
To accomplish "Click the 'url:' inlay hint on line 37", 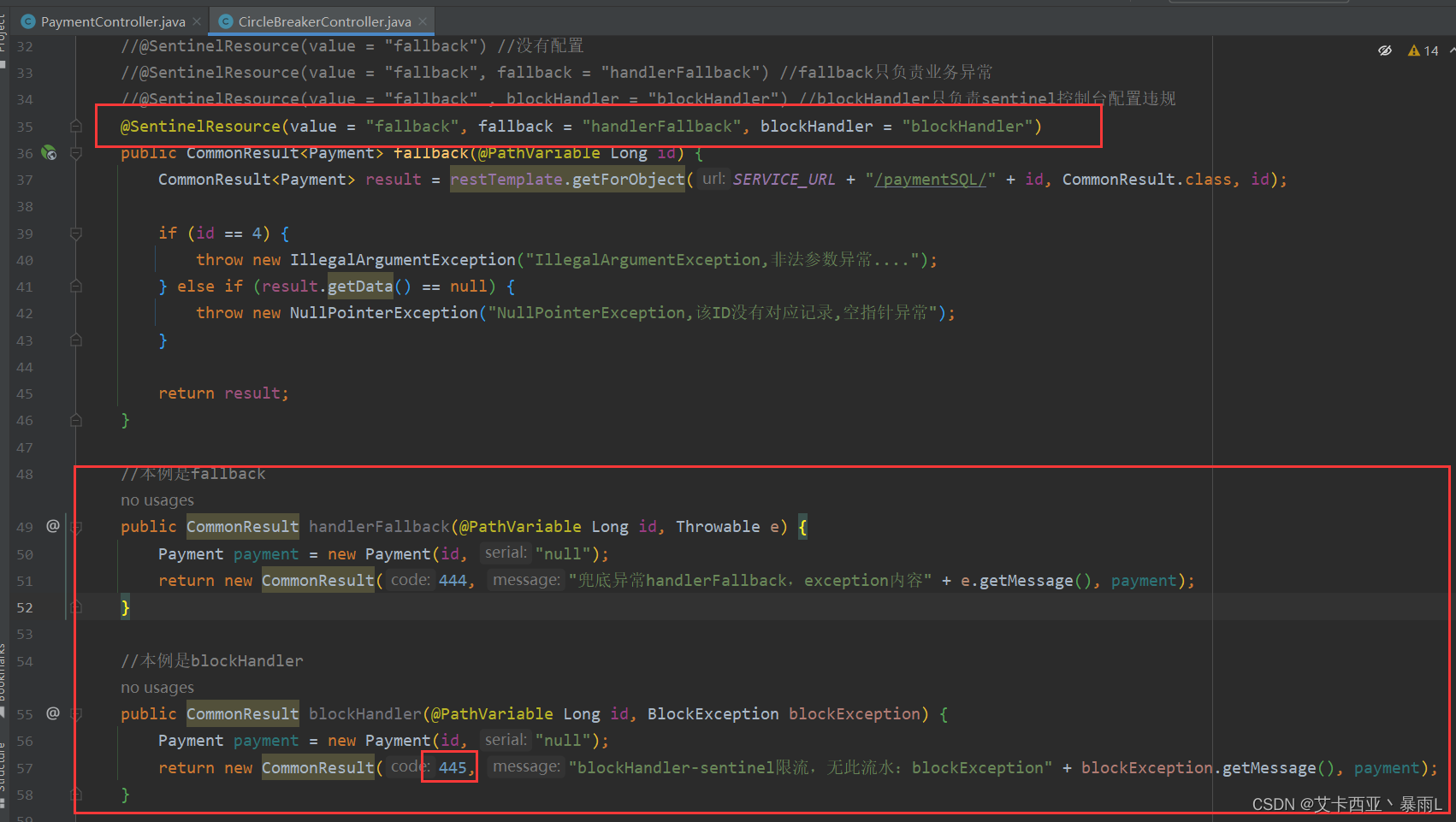I will click(713, 179).
